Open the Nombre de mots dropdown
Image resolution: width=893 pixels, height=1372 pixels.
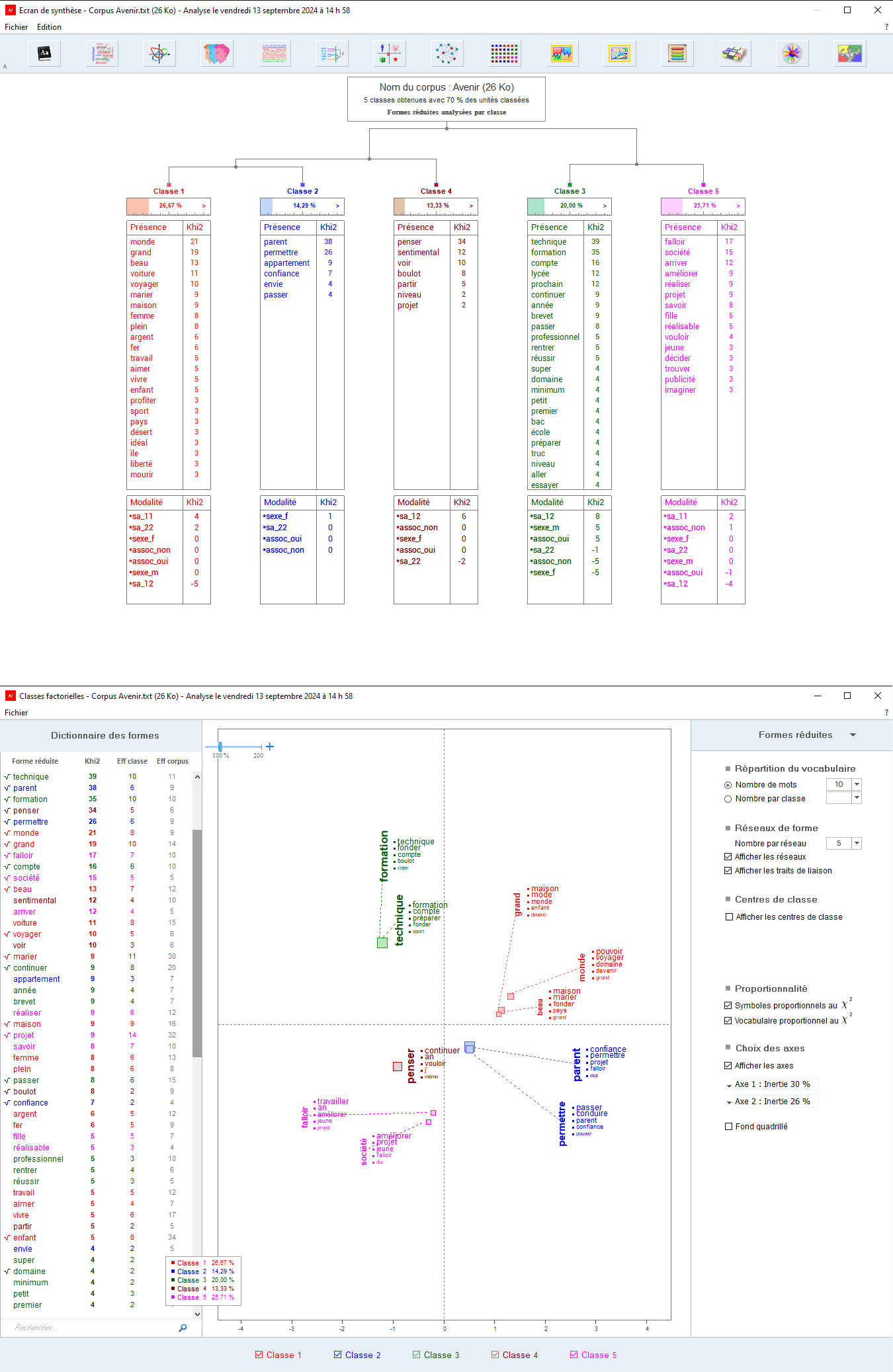tap(857, 784)
